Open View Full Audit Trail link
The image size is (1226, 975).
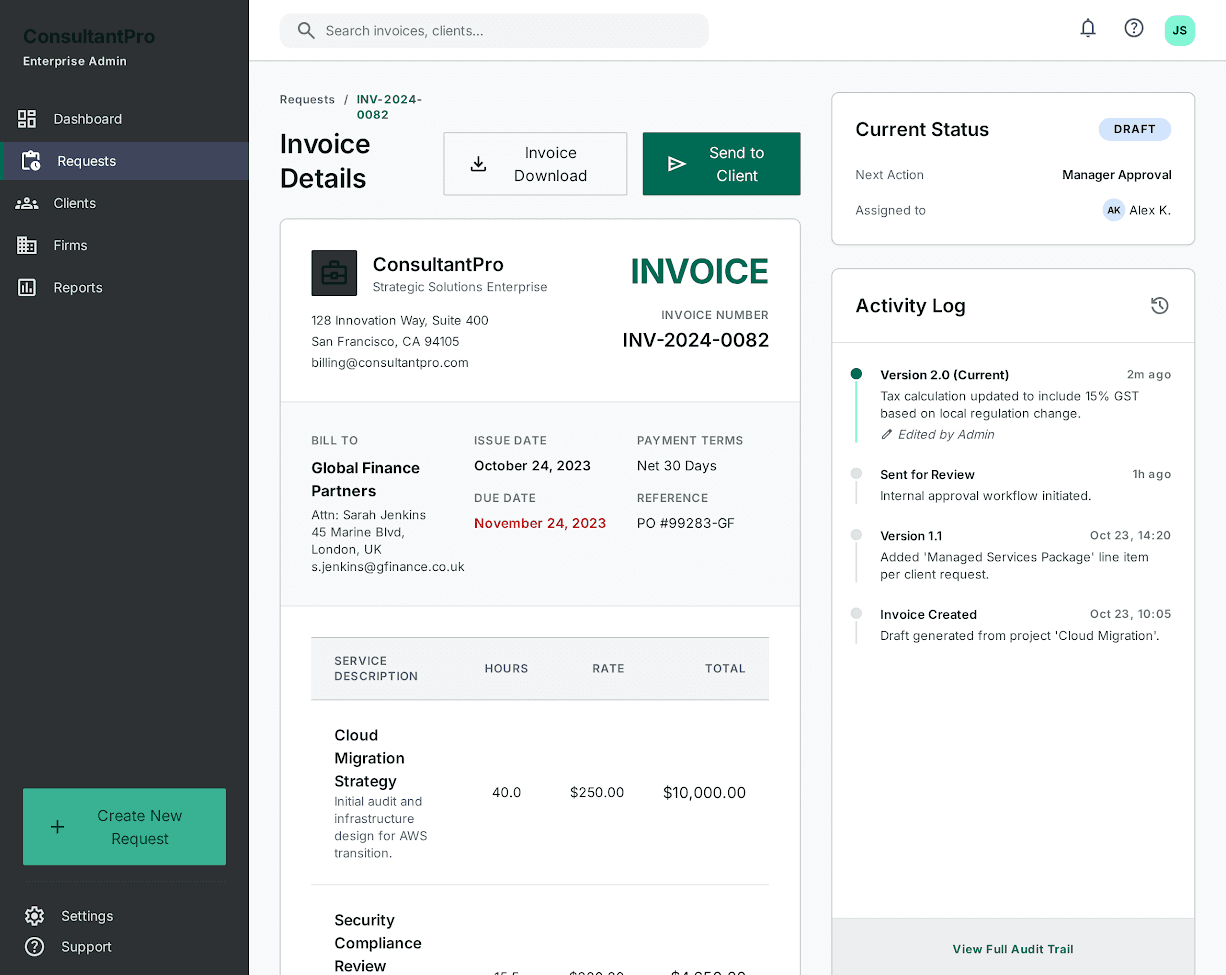[1013, 949]
